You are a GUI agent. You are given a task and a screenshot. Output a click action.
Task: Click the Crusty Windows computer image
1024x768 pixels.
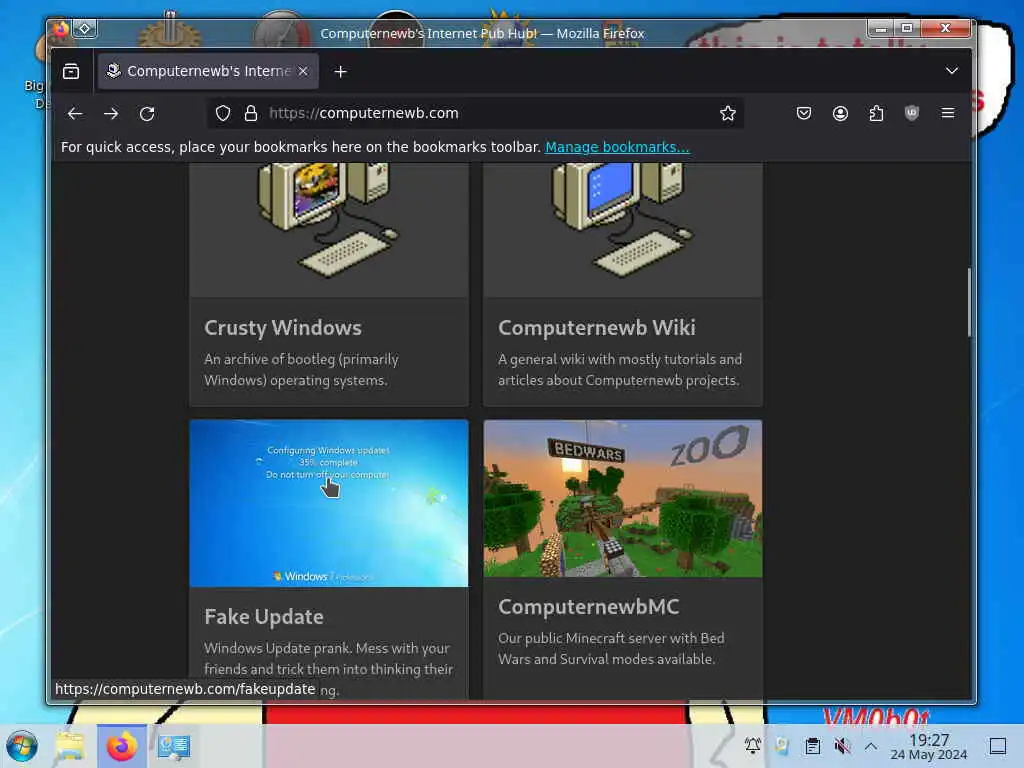328,230
